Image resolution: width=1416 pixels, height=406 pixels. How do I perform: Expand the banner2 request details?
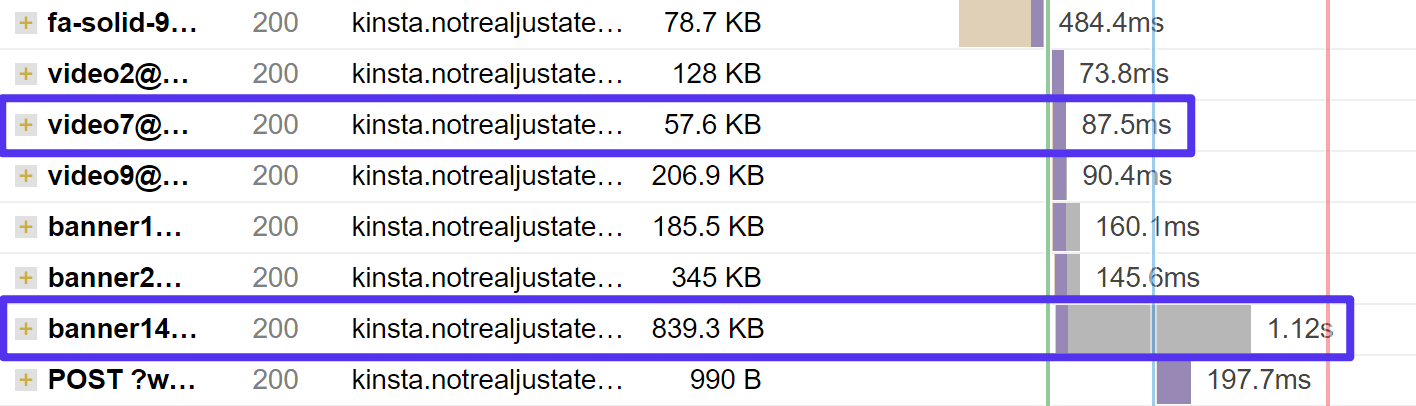[25, 277]
